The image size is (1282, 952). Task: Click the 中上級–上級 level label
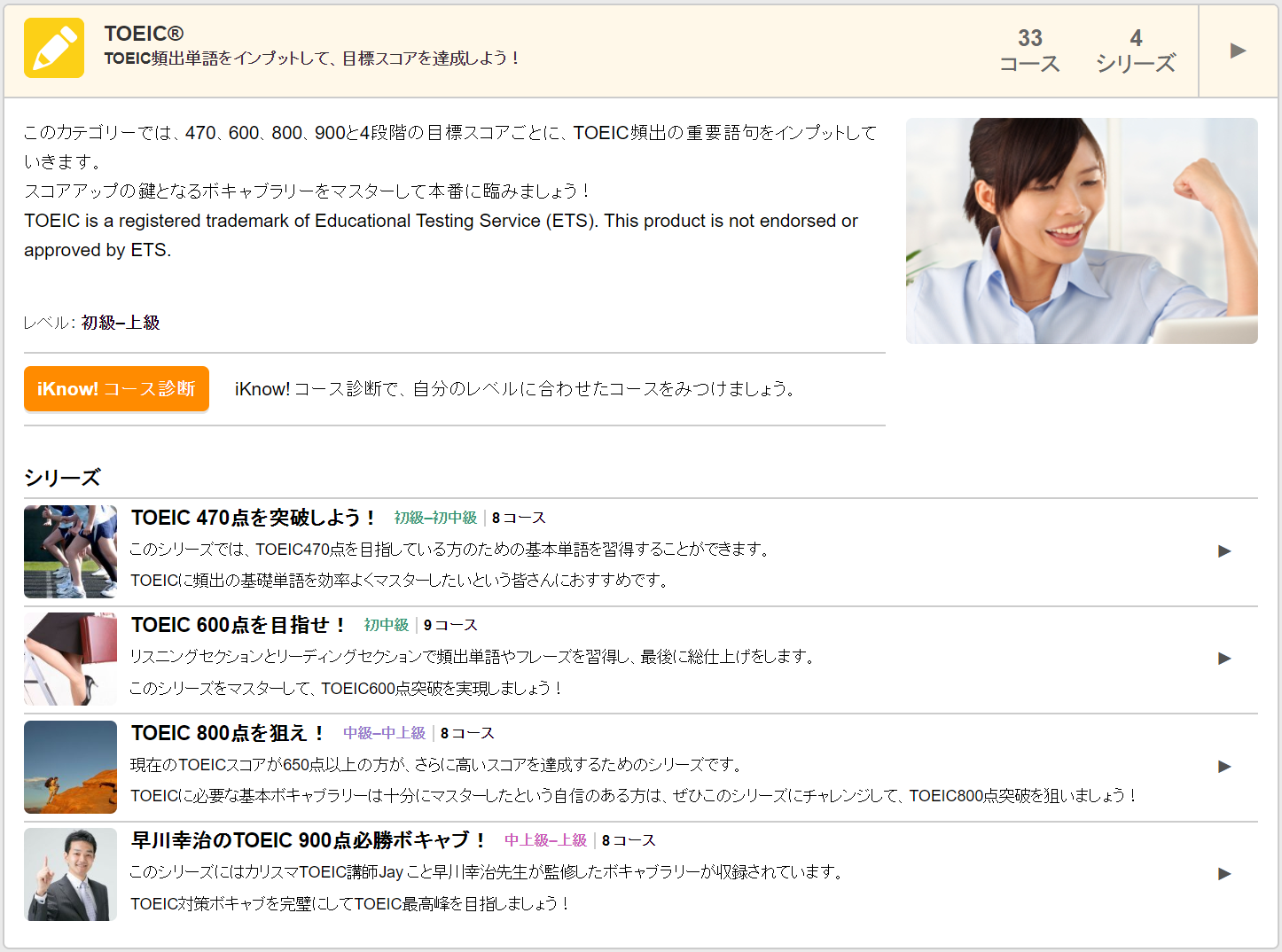coord(545,840)
